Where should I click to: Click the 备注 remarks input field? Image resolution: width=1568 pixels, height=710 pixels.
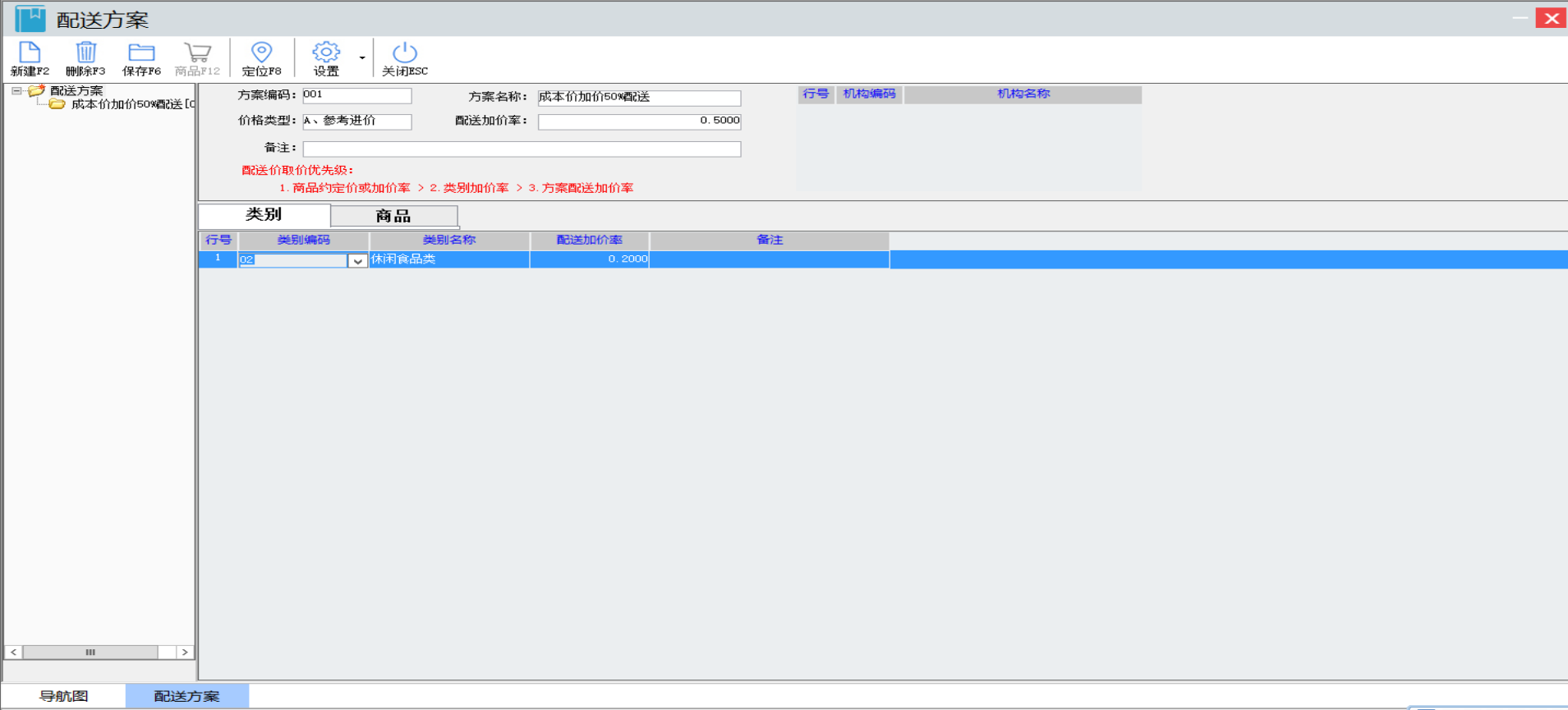522,149
